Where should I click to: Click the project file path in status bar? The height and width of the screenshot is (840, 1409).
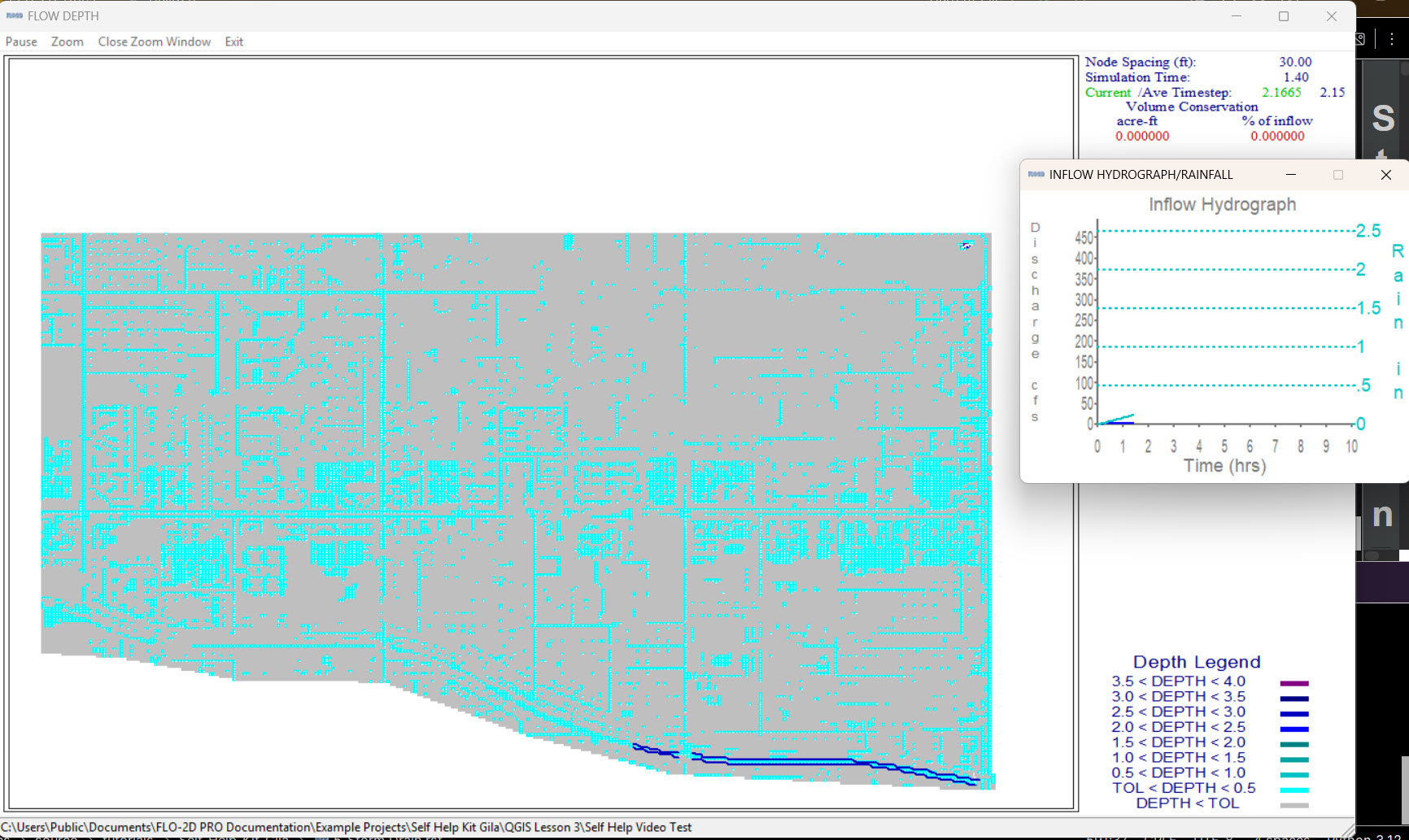pos(346,827)
